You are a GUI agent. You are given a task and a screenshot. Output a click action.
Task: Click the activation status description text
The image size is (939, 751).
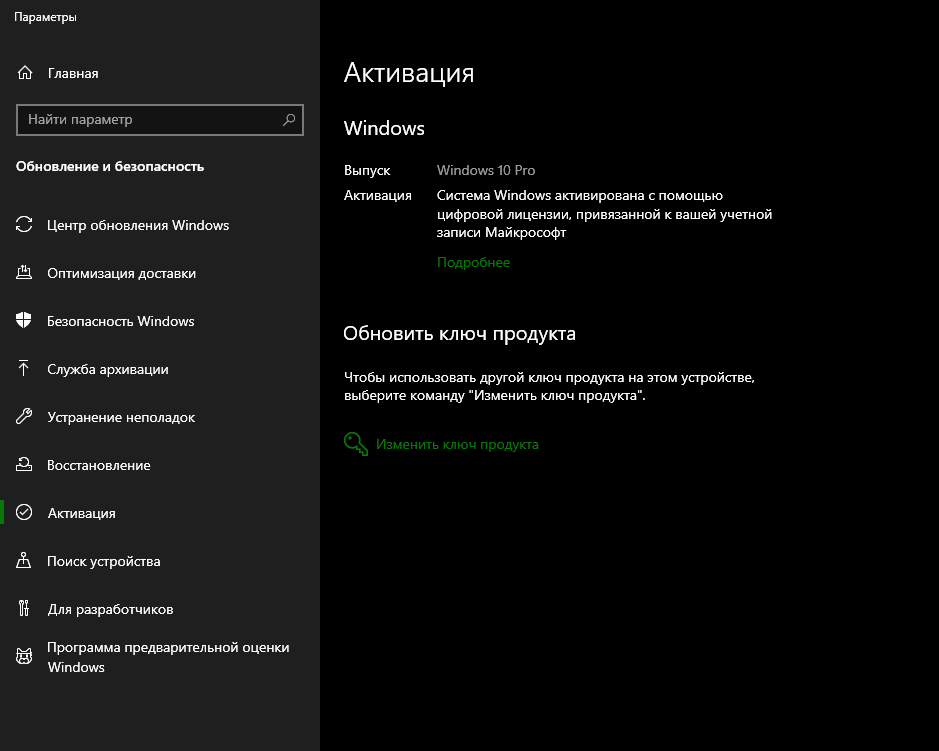click(604, 214)
